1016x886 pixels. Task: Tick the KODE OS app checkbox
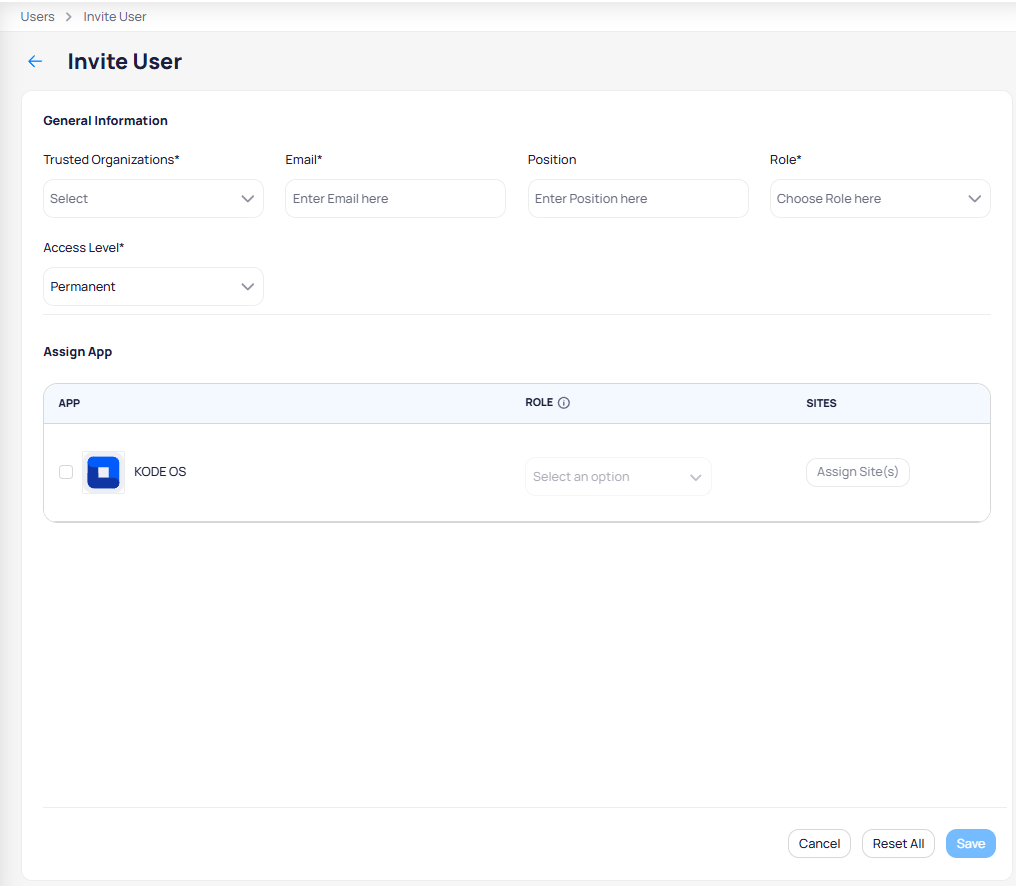pos(66,472)
